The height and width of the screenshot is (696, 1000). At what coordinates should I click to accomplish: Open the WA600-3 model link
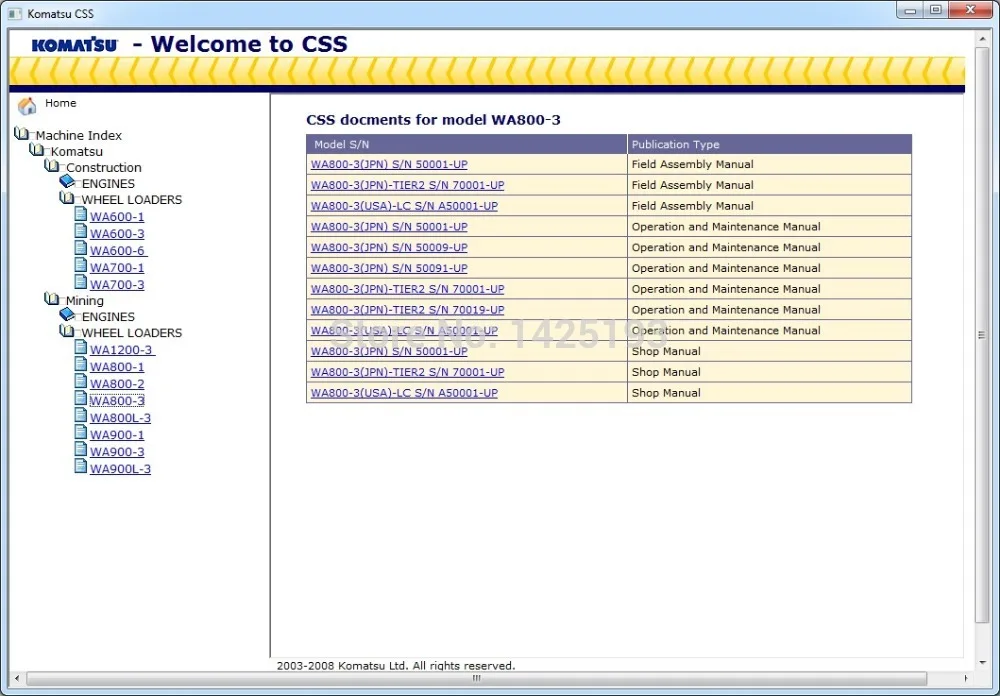[x=117, y=234]
